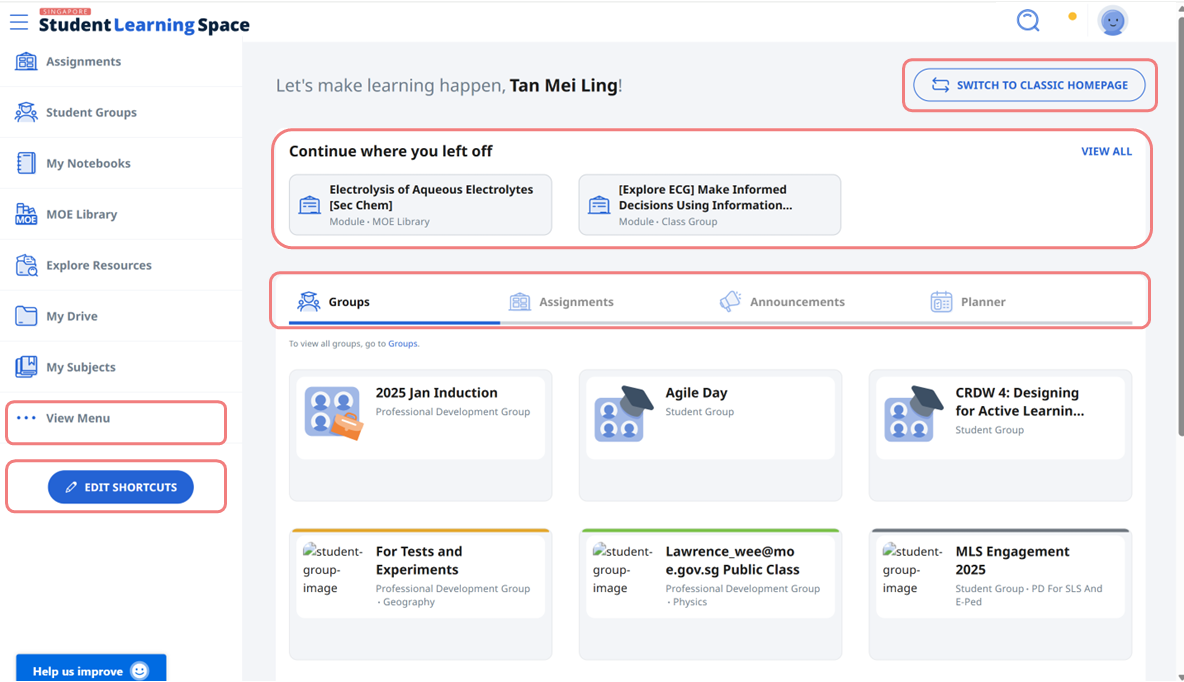Open the Planner tab
Viewport: 1184px width, 682px height.
[x=982, y=302]
